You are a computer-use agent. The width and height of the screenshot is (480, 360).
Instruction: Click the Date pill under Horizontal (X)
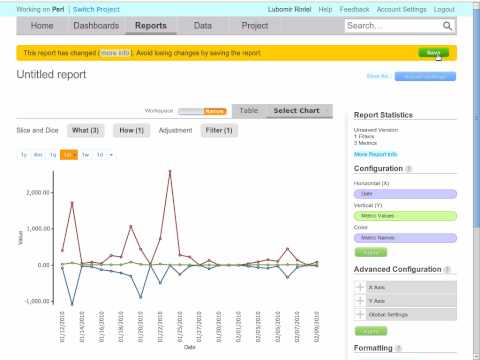[405, 194]
